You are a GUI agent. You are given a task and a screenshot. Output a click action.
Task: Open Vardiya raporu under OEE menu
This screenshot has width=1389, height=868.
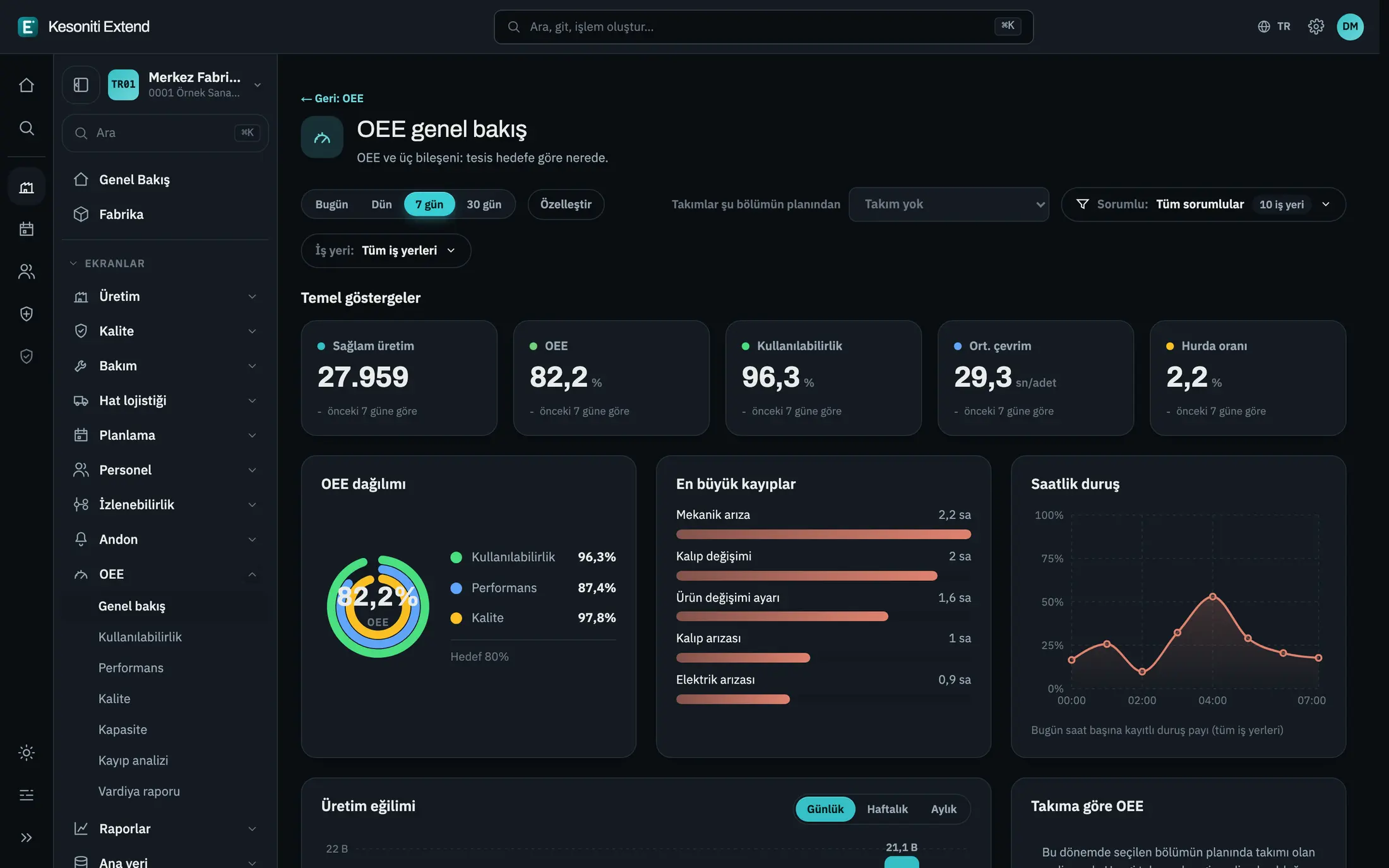[139, 792]
